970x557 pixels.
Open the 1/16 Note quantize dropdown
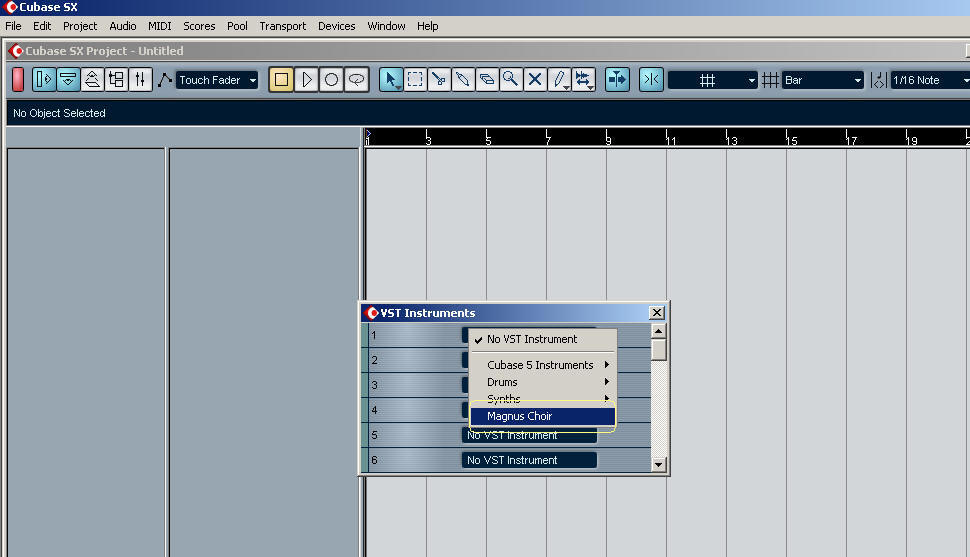(x=930, y=80)
